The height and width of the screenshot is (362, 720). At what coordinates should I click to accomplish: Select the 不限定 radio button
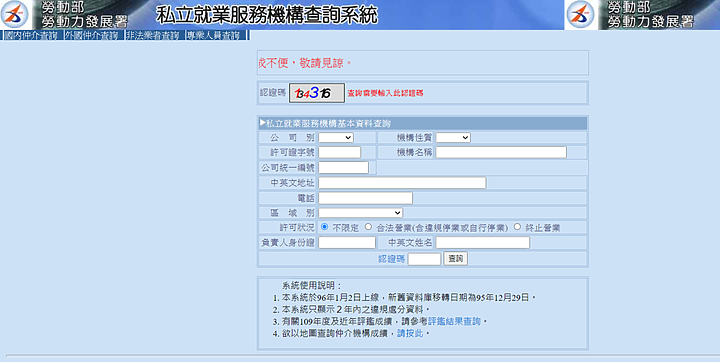325,226
